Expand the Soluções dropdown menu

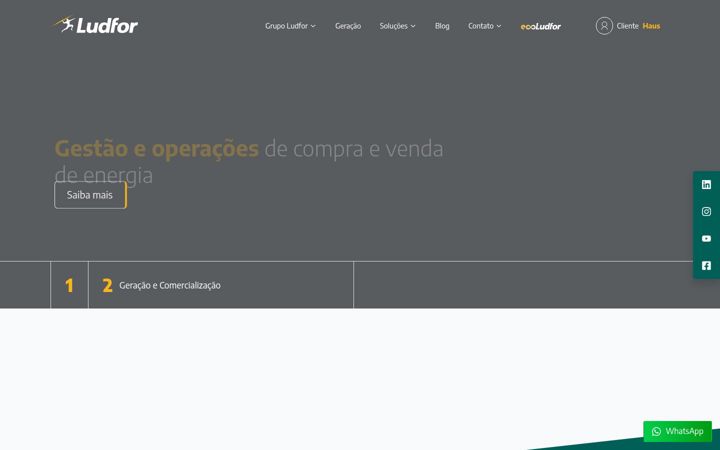coord(397,26)
